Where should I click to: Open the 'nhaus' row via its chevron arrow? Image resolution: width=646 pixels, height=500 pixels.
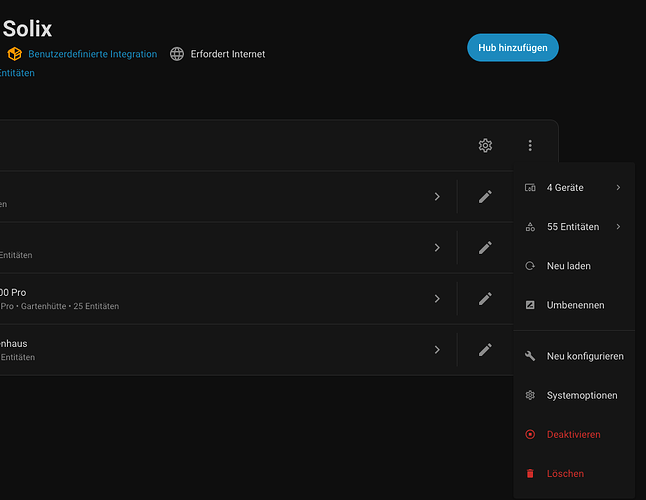pyautogui.click(x=437, y=350)
